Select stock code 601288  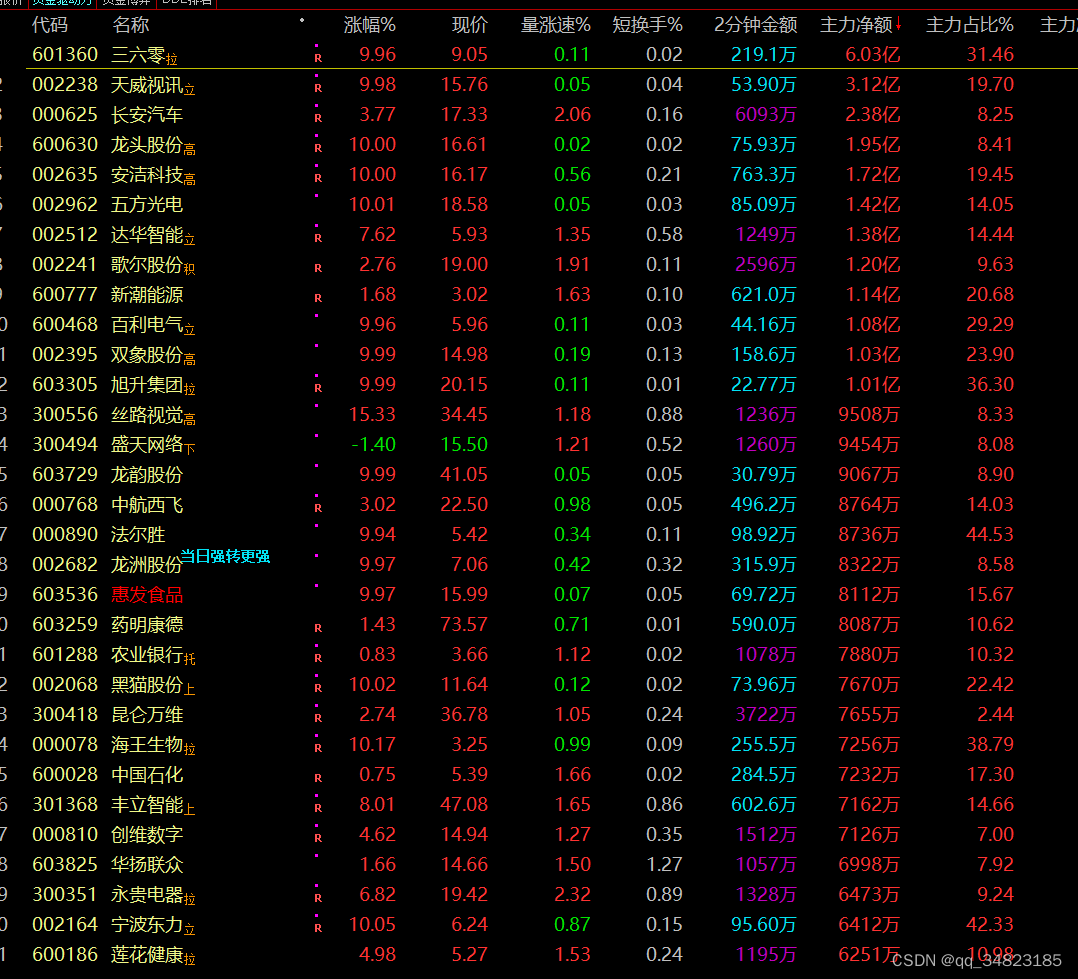click(65, 654)
